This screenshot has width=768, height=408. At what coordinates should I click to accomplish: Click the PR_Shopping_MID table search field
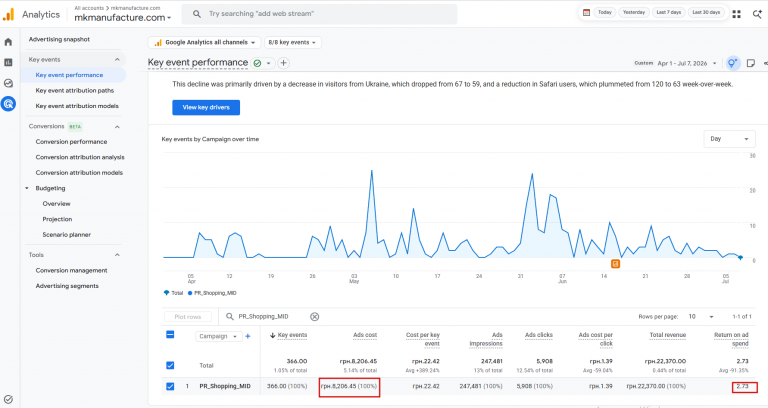point(267,317)
